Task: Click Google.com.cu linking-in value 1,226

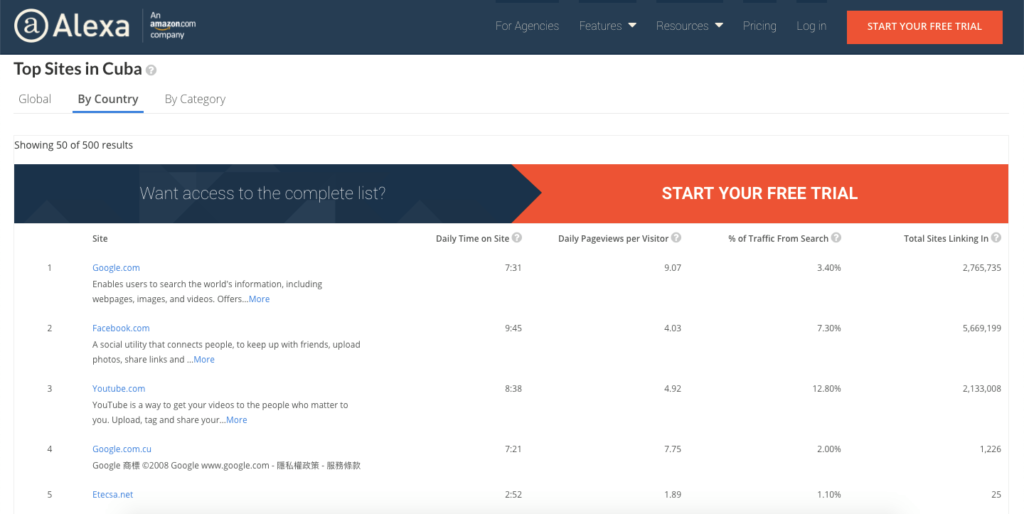Action: tap(991, 449)
